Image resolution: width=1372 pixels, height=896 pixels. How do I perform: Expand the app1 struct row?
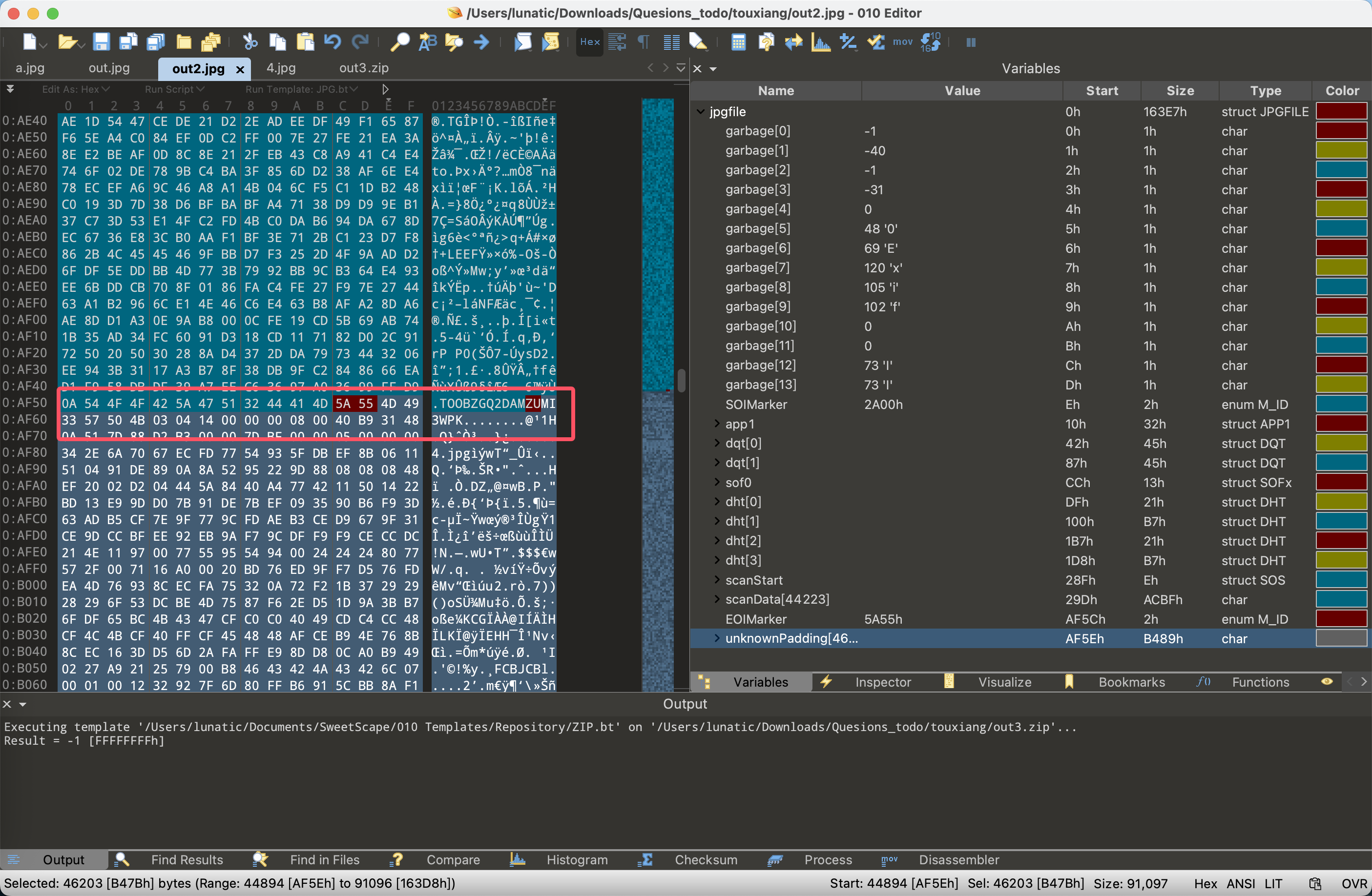point(717,424)
